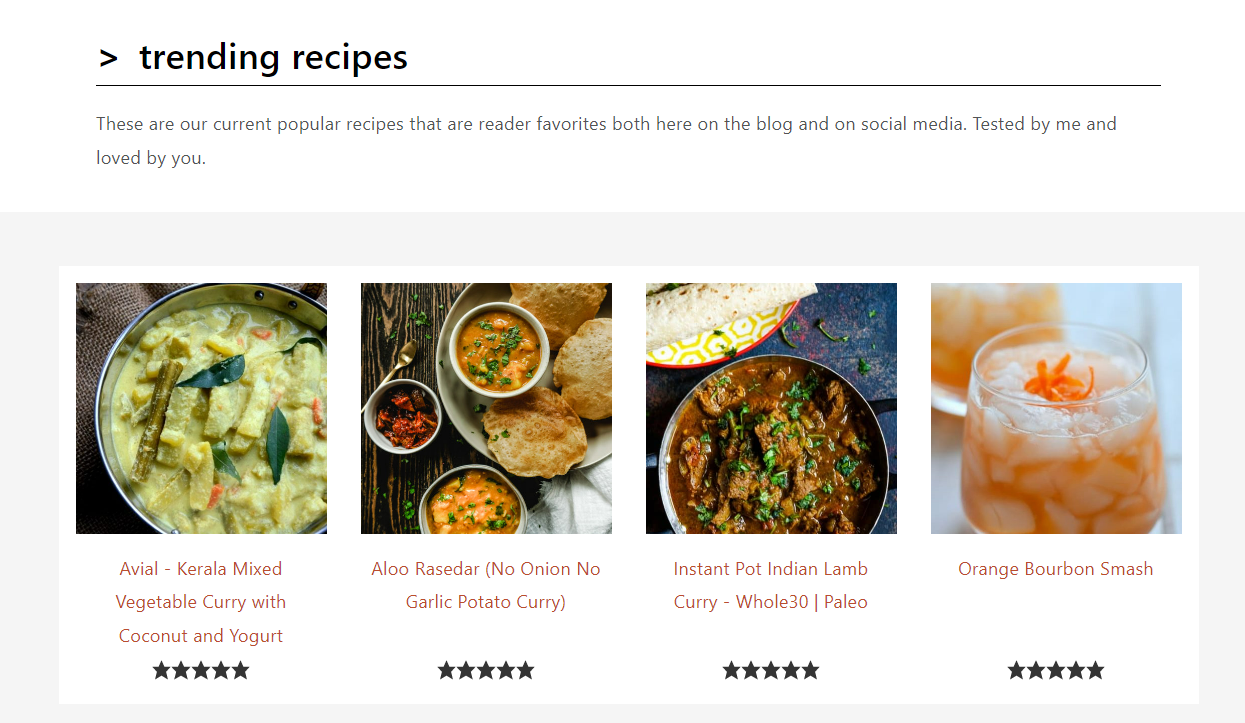Click the arrow before trending recipes heading

click(108, 58)
